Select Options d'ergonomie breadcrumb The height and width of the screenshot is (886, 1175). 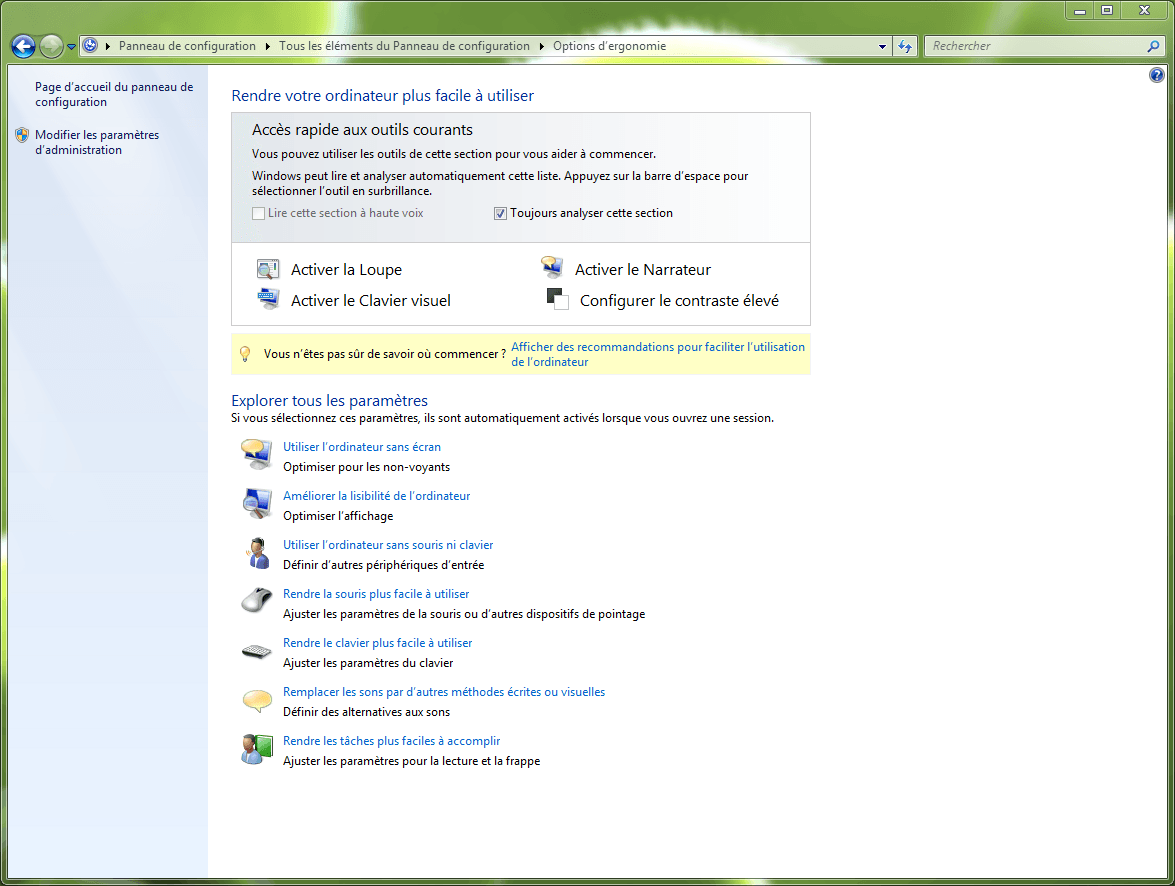click(x=609, y=46)
